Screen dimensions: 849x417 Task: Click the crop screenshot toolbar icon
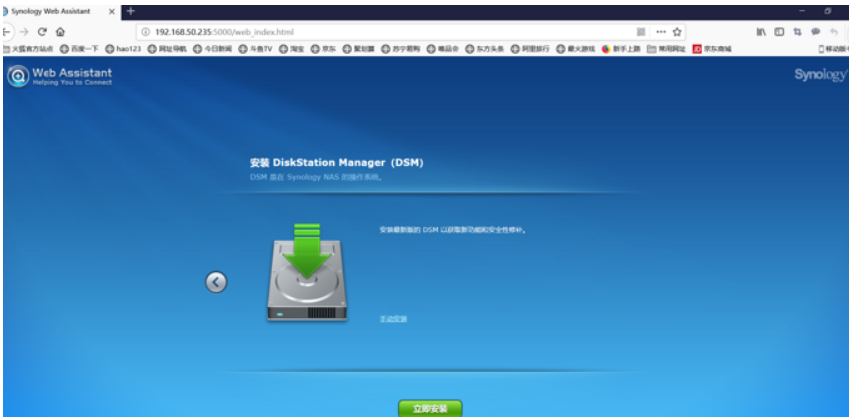click(797, 32)
